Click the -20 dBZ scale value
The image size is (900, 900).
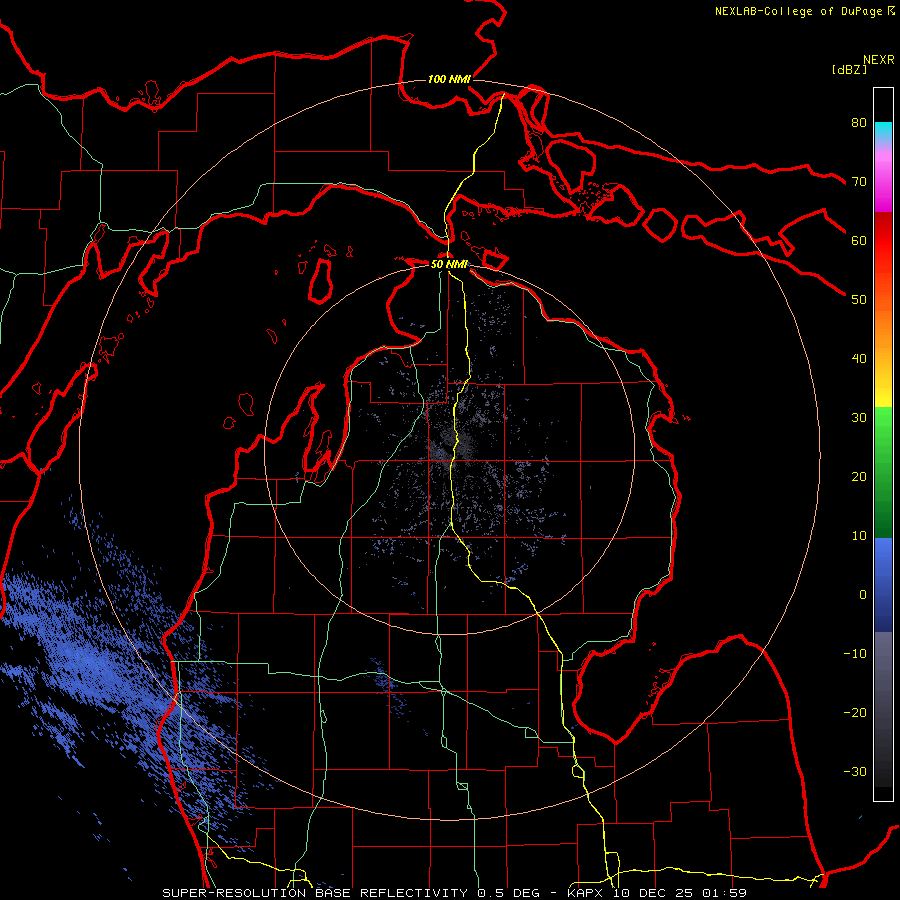(x=855, y=713)
